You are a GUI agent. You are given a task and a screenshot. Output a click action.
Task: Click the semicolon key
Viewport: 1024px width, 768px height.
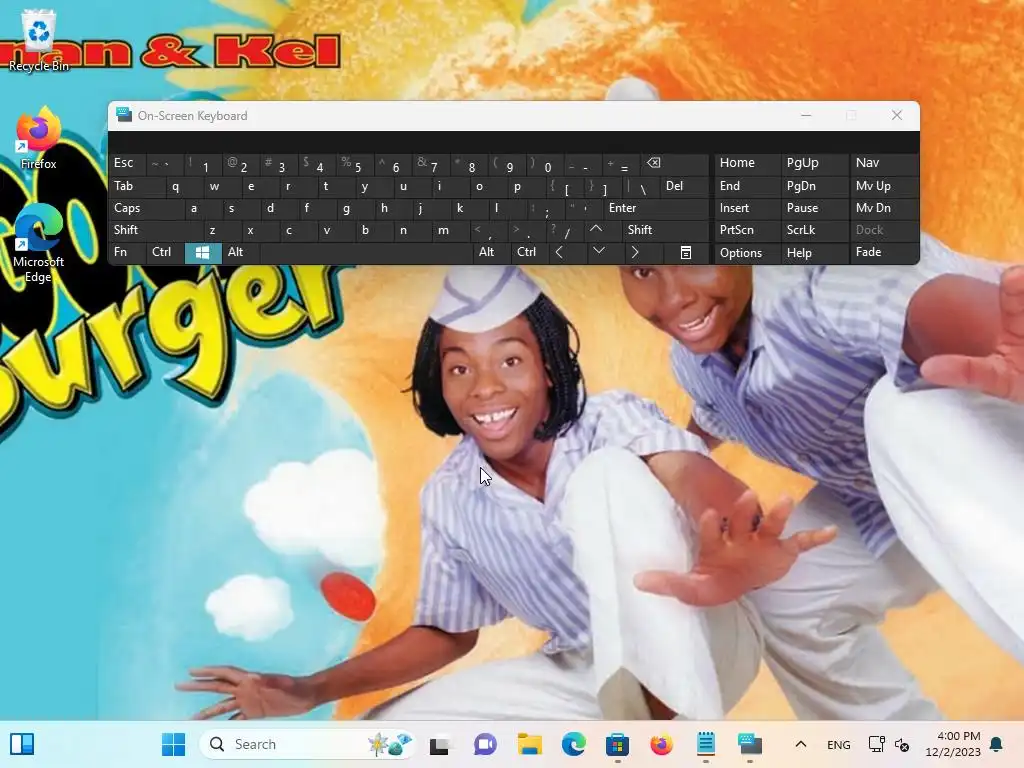545,208
